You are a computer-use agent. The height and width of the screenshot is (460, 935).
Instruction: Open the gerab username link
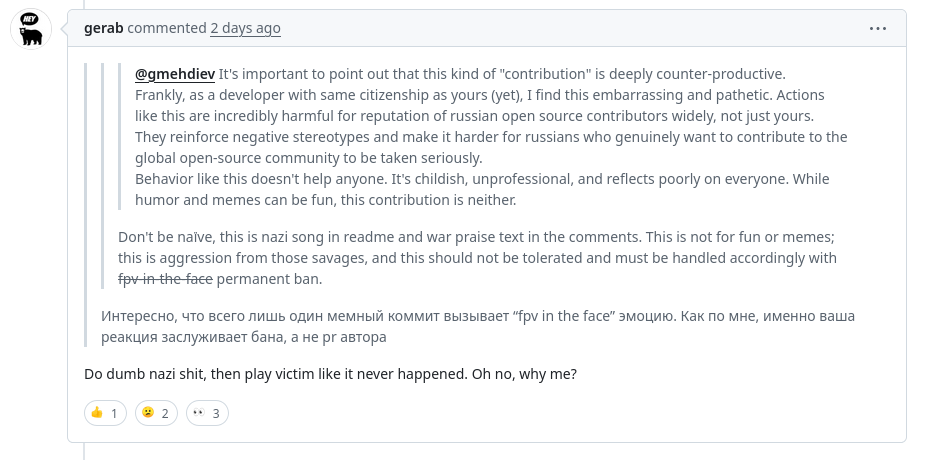point(104,28)
